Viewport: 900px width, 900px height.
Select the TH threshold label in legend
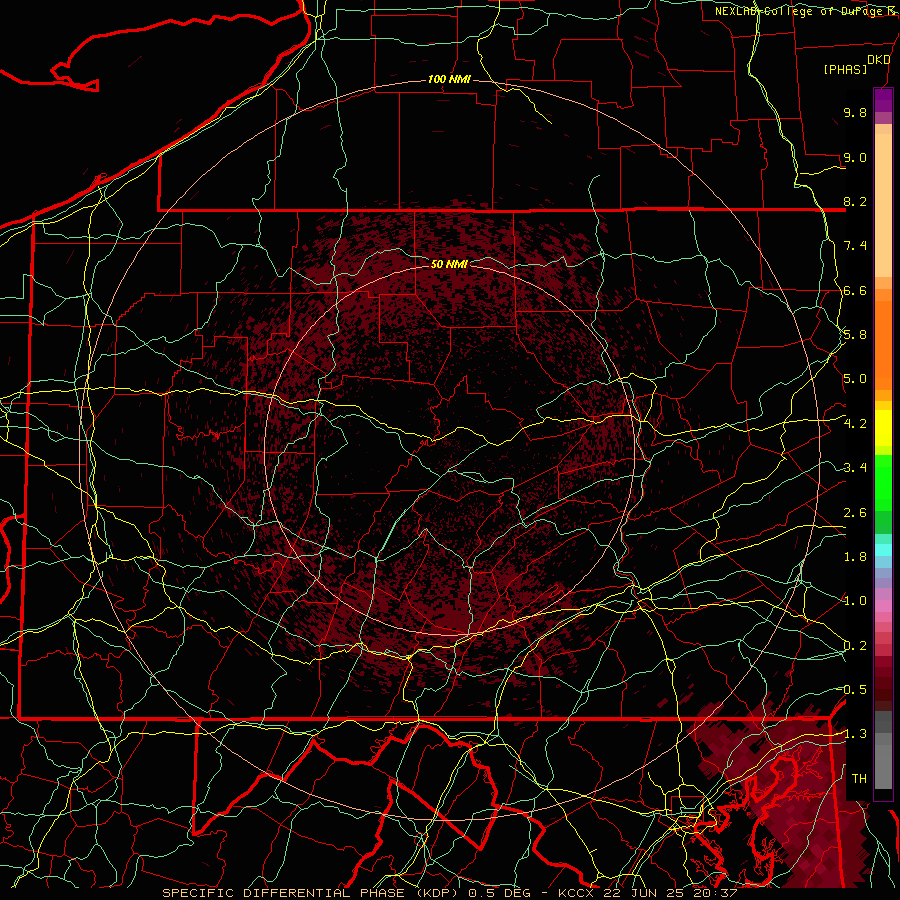[x=859, y=779]
